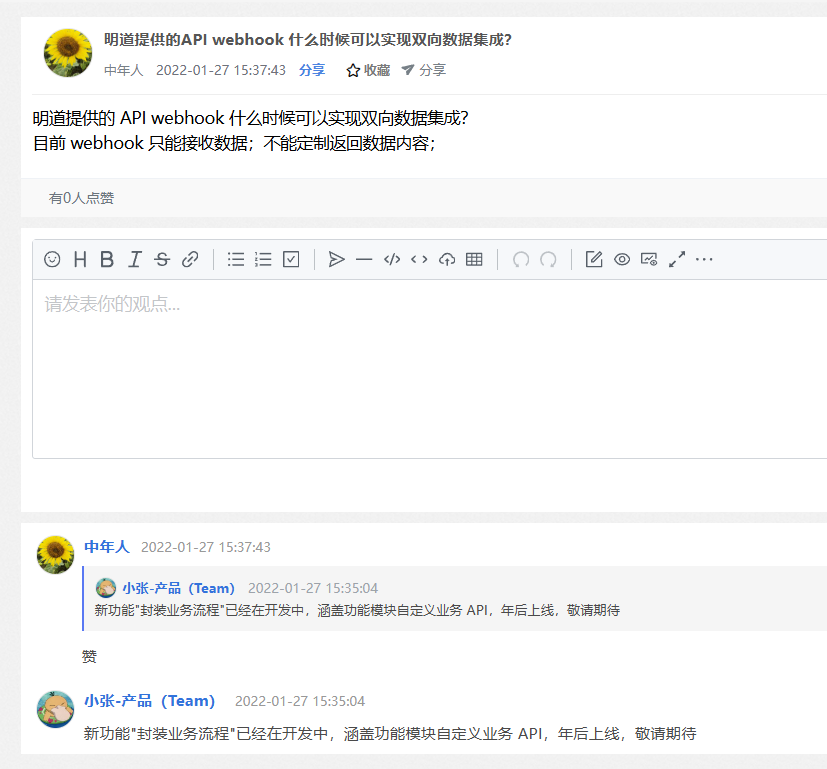Insert a task checkbox list item
Image resolution: width=827 pixels, height=769 pixels.
click(x=290, y=259)
